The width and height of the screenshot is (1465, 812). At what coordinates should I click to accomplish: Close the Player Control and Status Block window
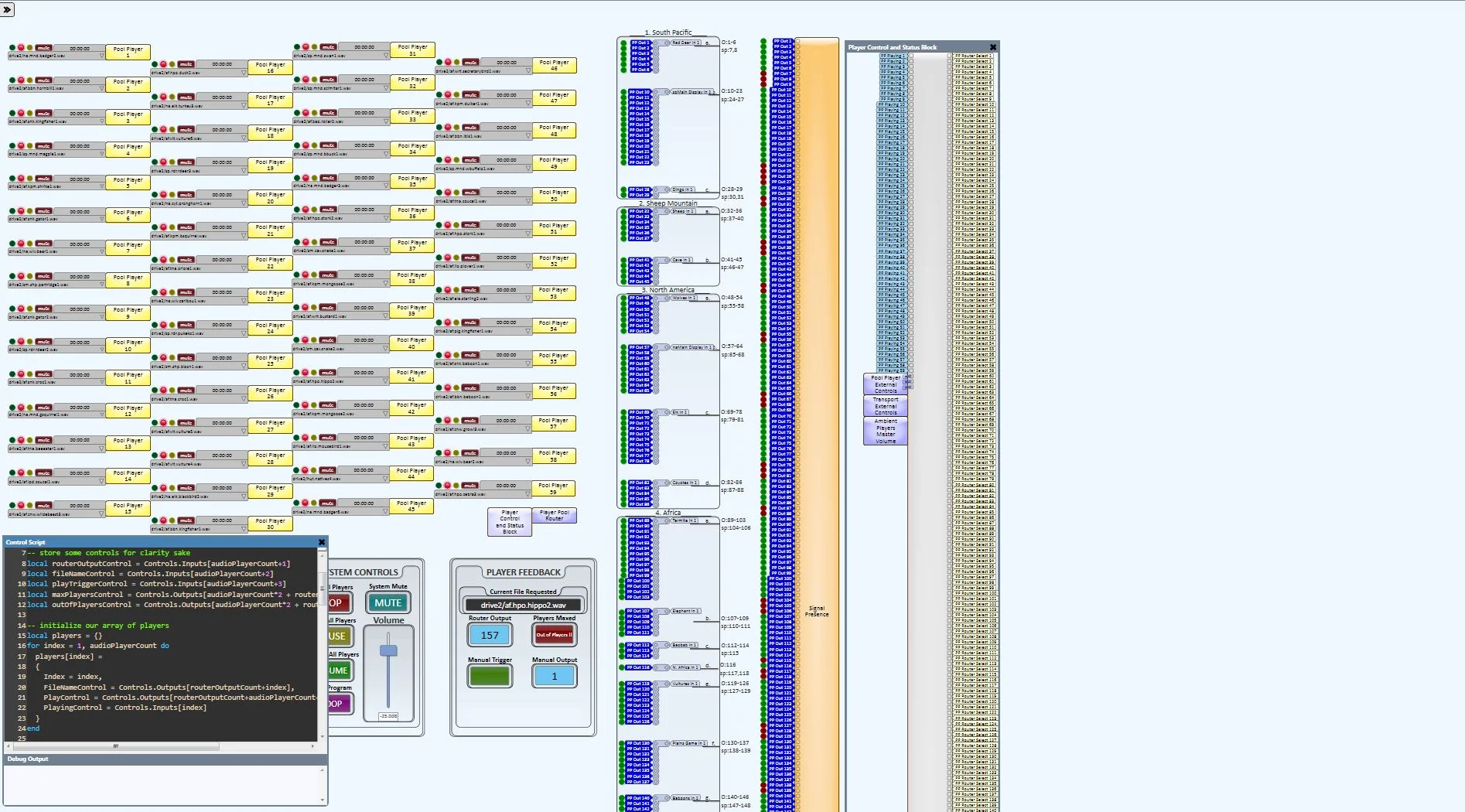click(993, 47)
